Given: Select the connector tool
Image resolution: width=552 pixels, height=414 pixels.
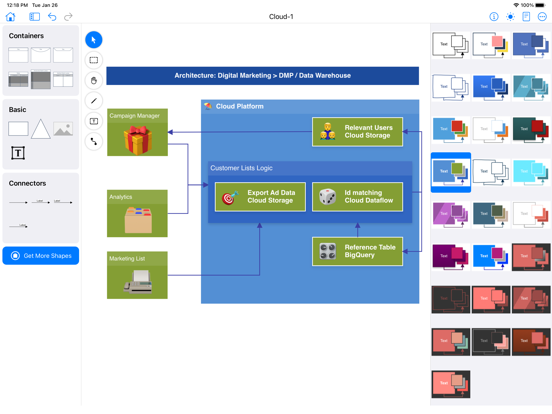Looking at the screenshot, I should (x=94, y=142).
